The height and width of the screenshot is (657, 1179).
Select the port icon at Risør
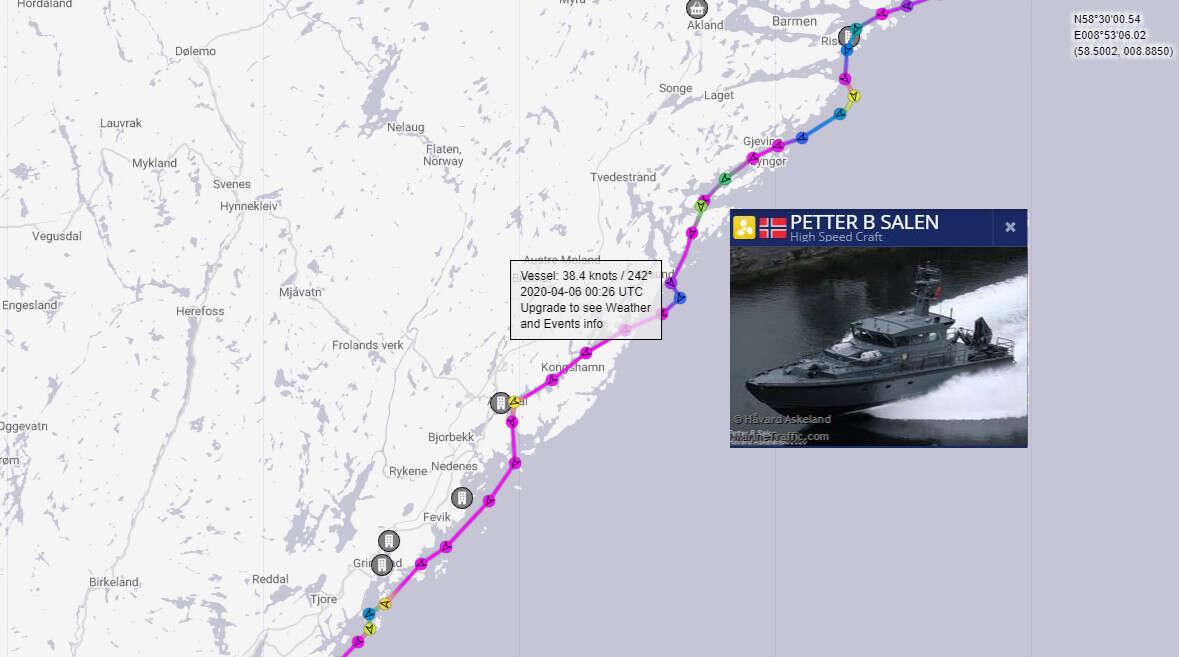(848, 36)
